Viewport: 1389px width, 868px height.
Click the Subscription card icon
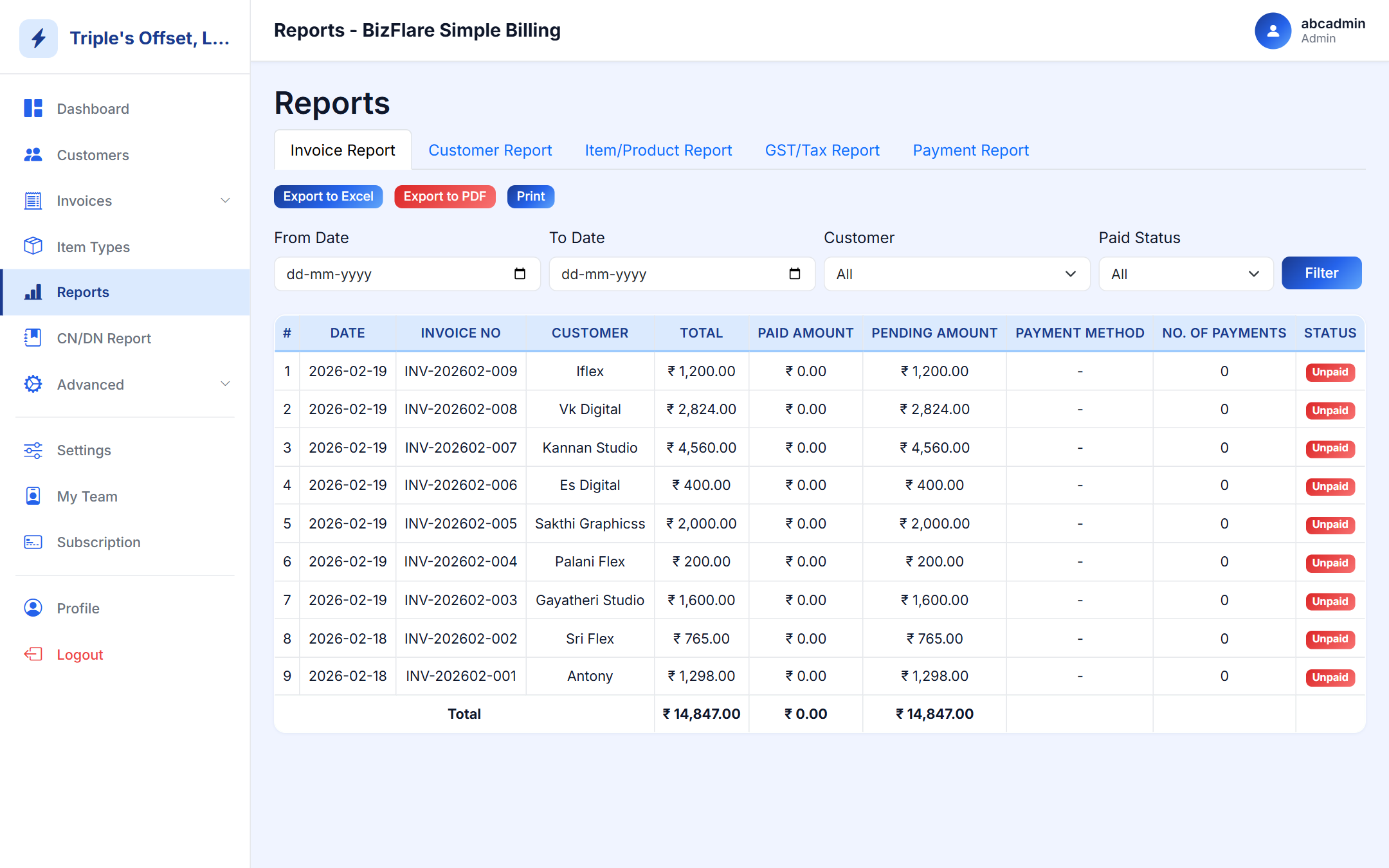[x=33, y=542]
